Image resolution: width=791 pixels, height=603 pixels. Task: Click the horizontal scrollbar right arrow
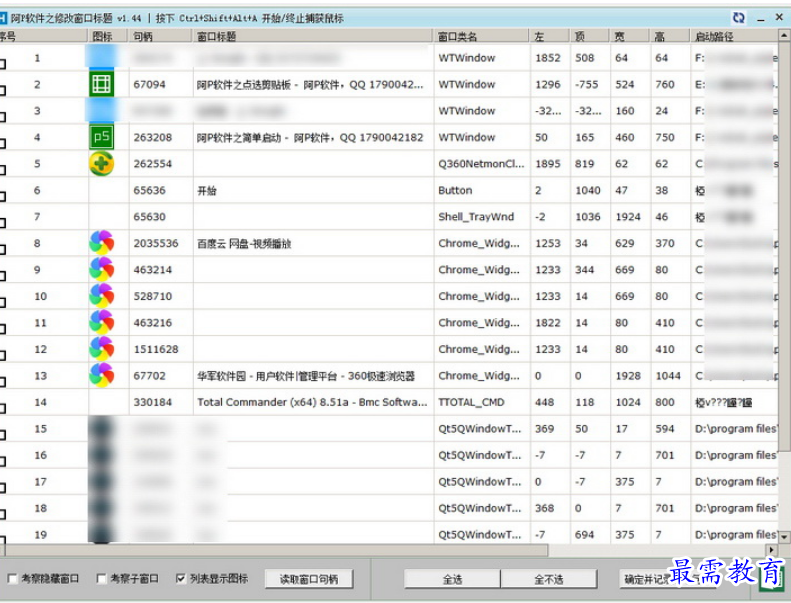[x=771, y=551]
